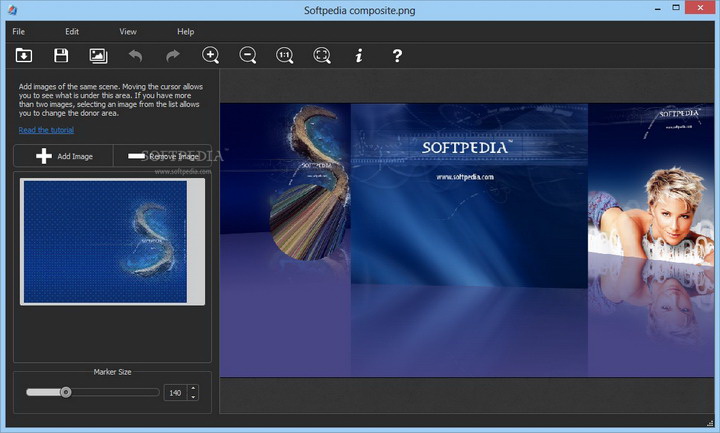
Task: Open the File menu
Action: click(x=19, y=32)
